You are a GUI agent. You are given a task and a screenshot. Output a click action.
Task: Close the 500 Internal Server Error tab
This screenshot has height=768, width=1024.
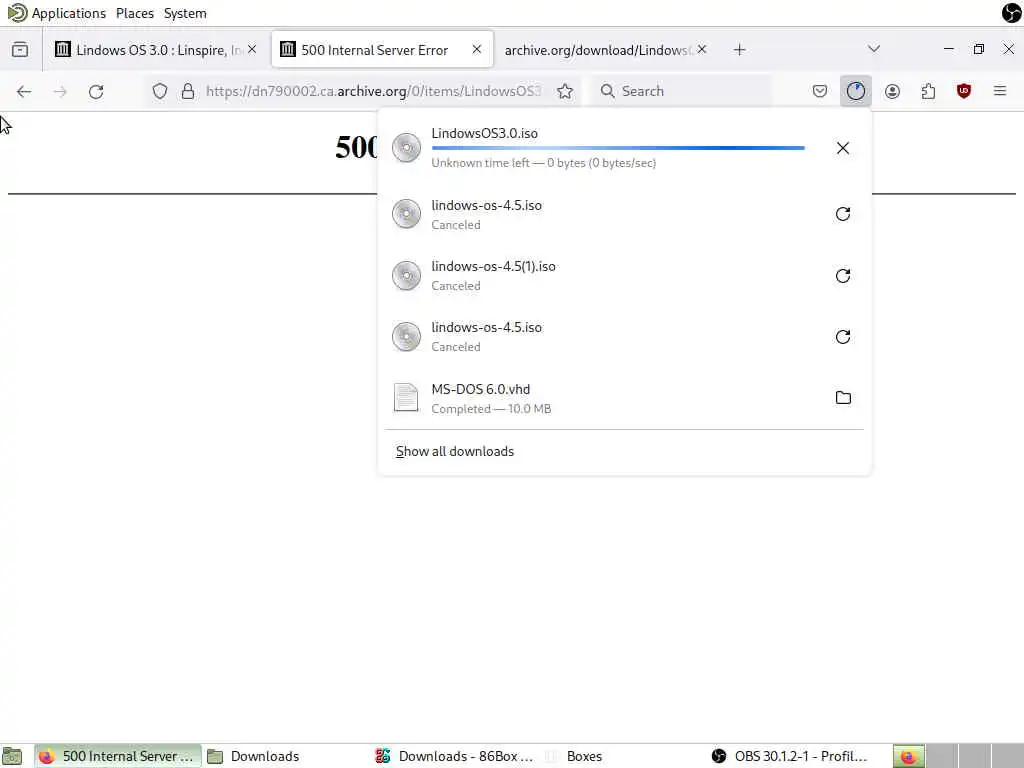click(477, 50)
